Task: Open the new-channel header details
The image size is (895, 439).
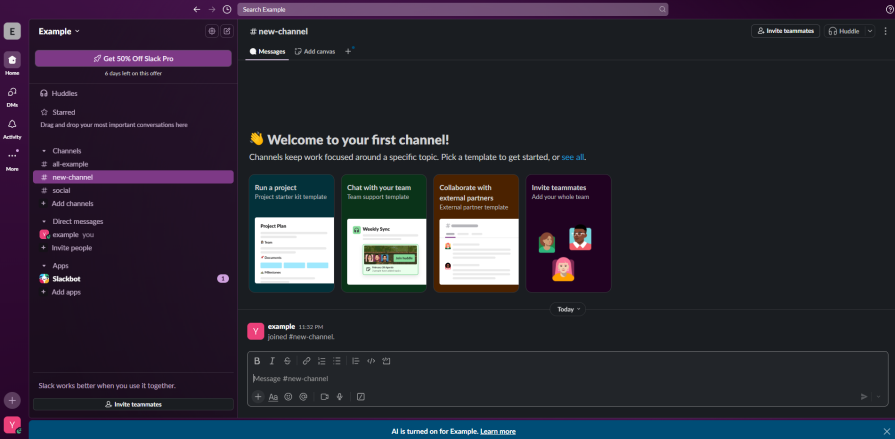Action: [279, 31]
